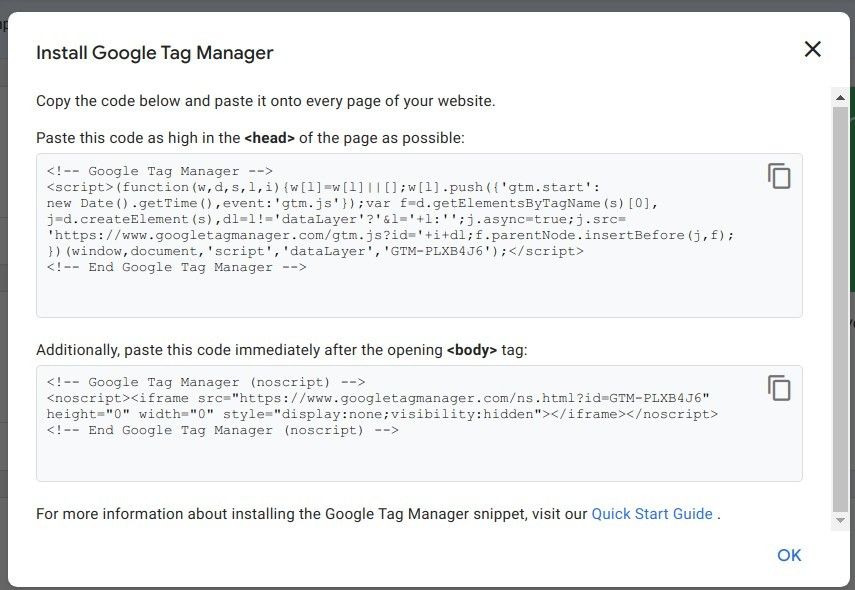The image size is (855, 590).
Task: Open the Quick Start Guide link
Action: click(x=652, y=514)
